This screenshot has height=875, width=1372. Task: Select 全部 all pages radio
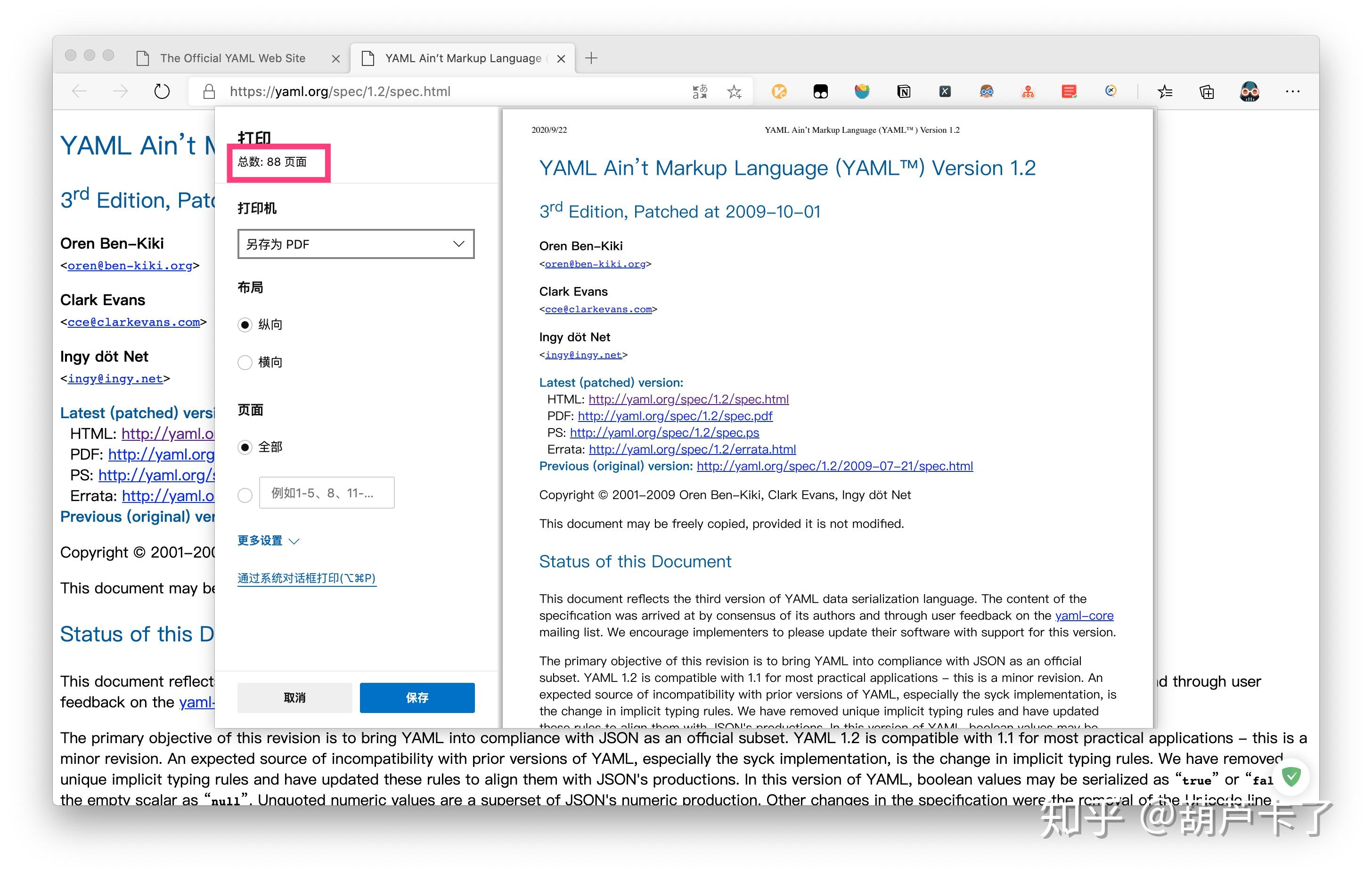(245, 447)
